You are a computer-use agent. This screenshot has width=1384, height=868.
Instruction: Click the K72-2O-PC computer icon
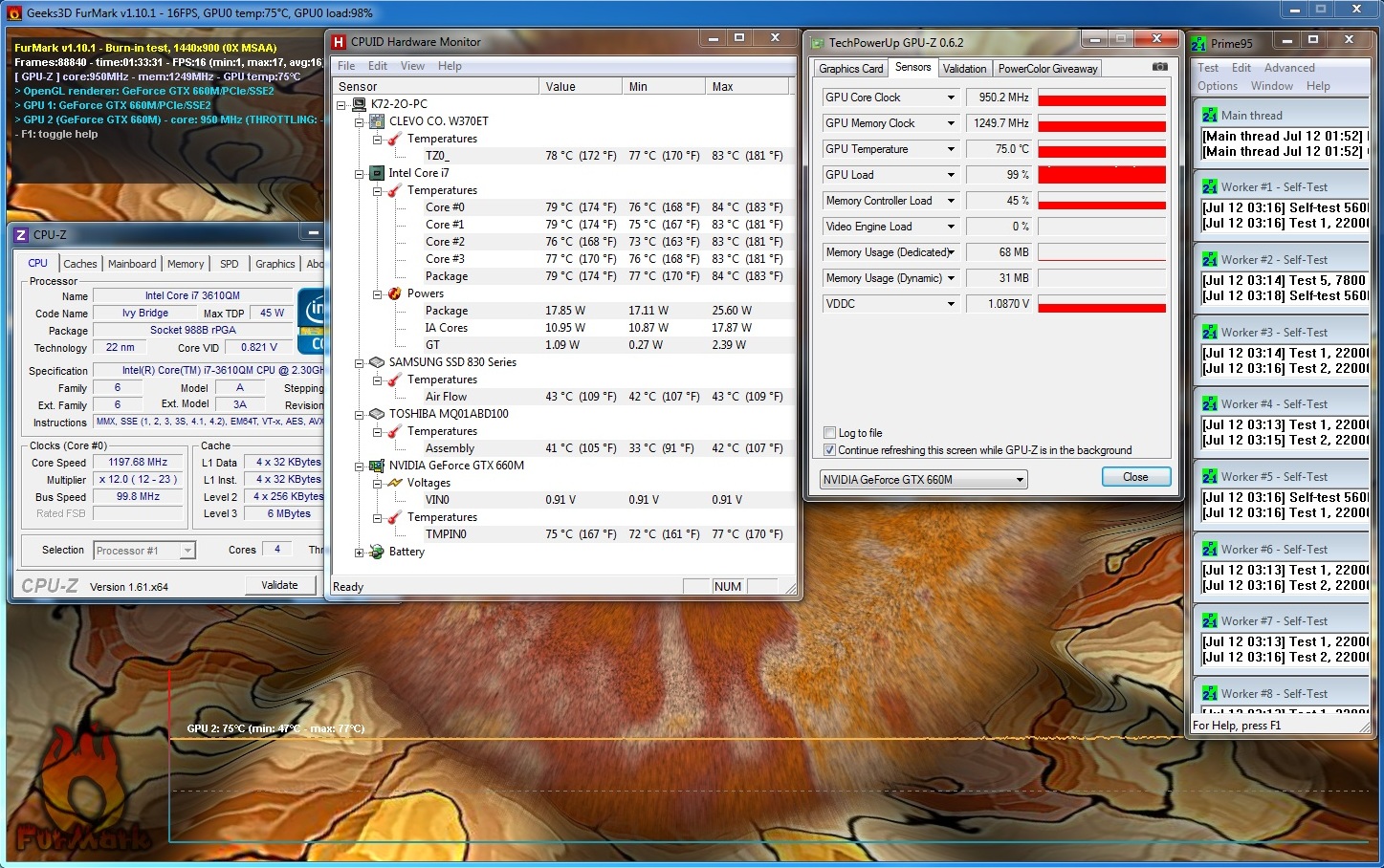[359, 104]
